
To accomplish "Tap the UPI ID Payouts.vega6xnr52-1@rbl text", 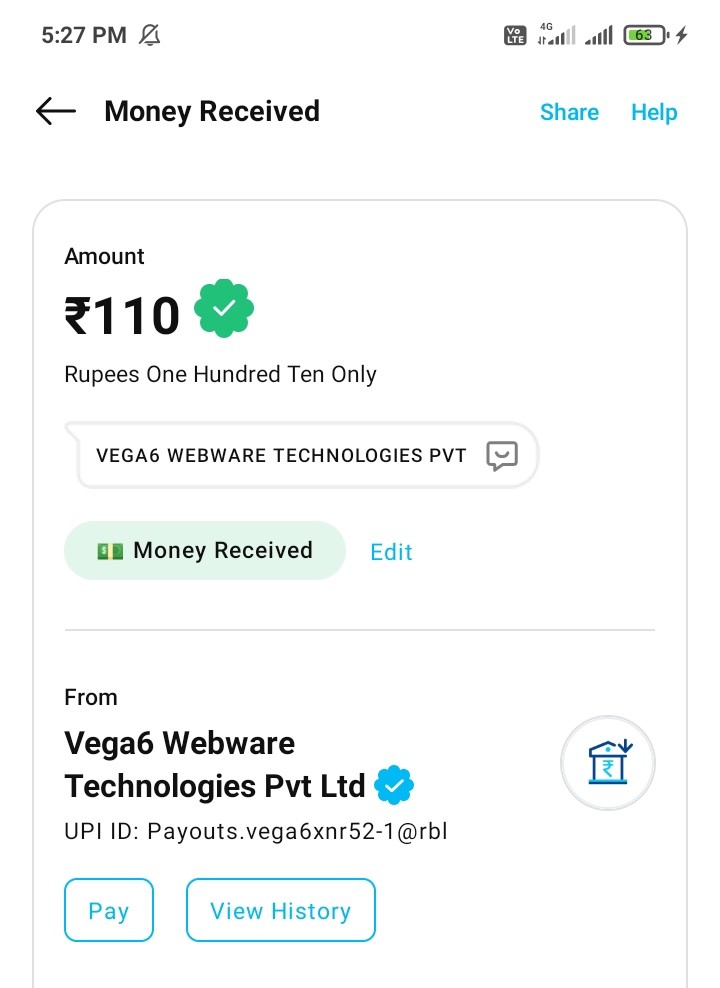I will (x=256, y=832).
